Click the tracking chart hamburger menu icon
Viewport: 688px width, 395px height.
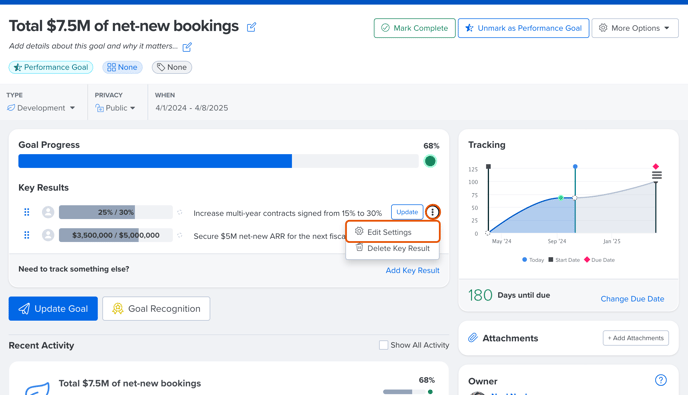(x=656, y=175)
